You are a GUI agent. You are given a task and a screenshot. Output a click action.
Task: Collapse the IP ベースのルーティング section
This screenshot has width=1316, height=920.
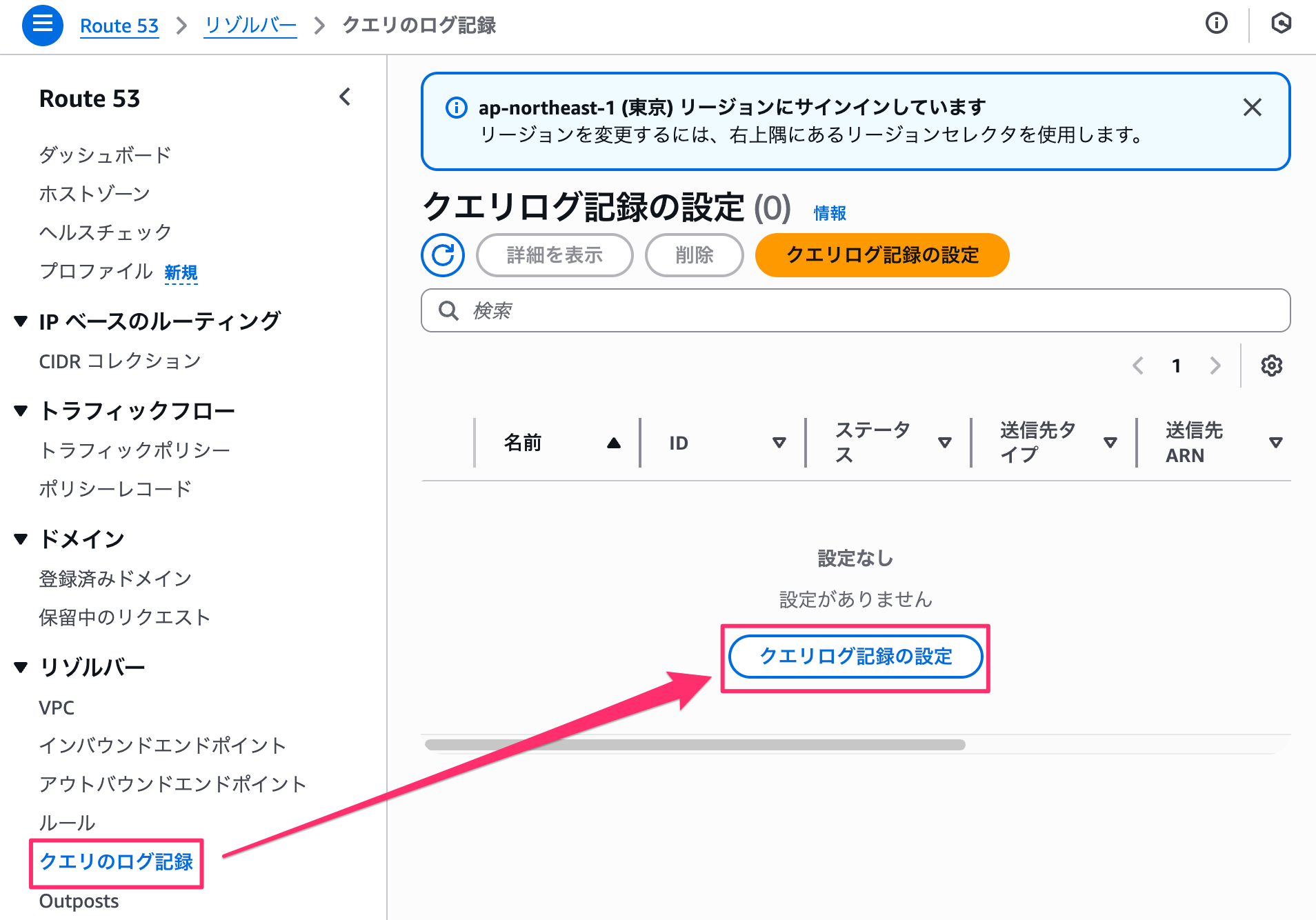[x=21, y=321]
